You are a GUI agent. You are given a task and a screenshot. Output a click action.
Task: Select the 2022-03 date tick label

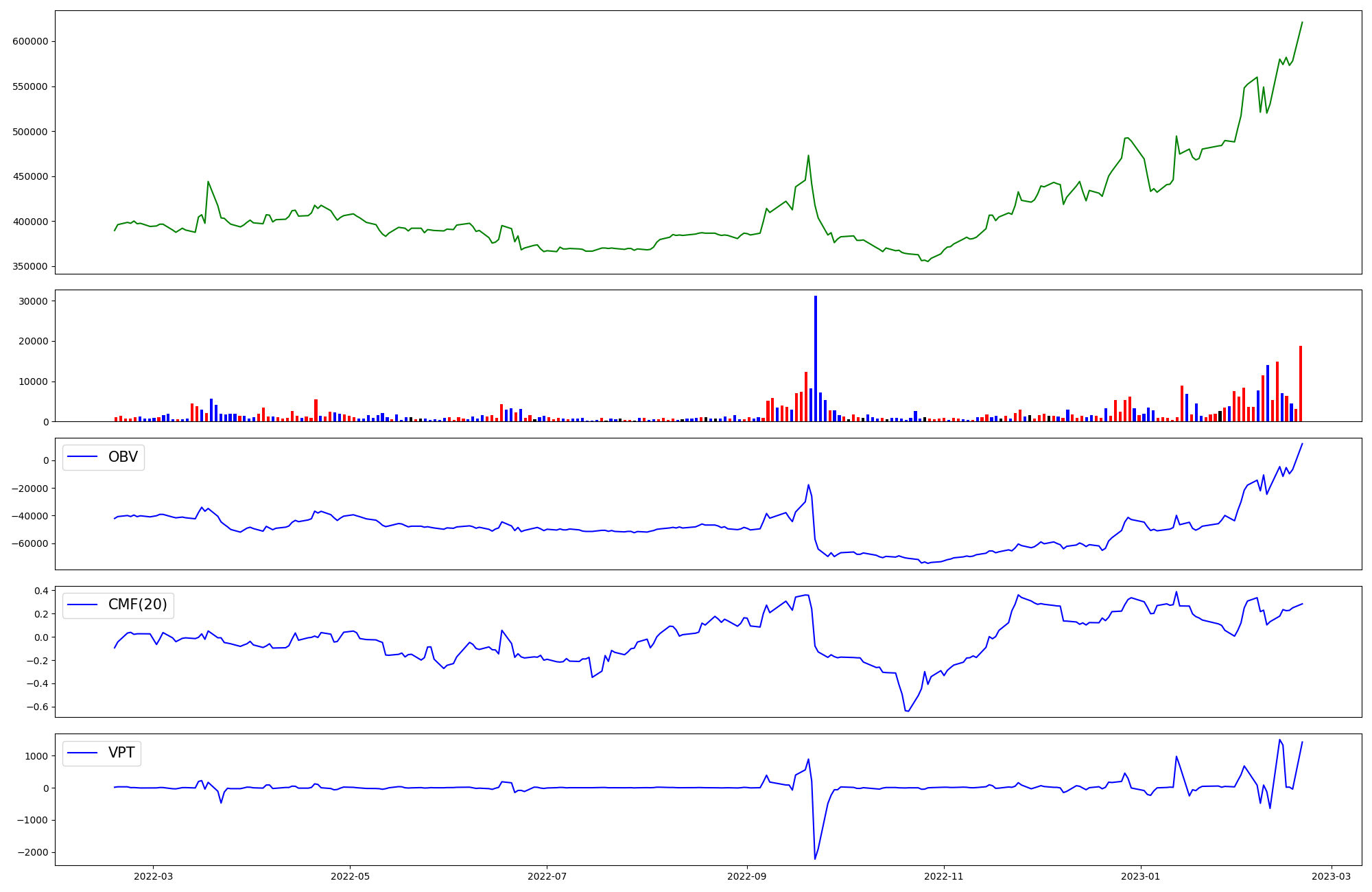153,876
